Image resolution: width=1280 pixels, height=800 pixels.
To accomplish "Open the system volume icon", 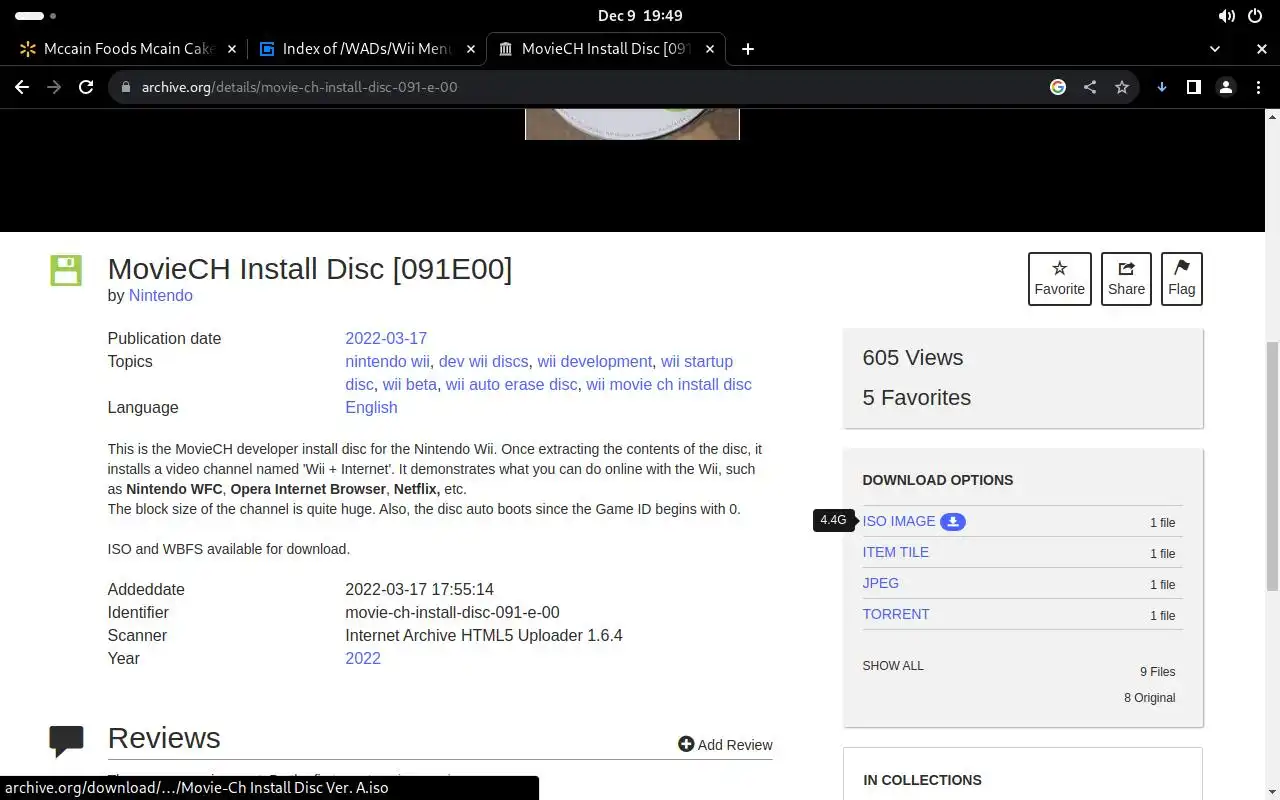I will coord(1226,15).
